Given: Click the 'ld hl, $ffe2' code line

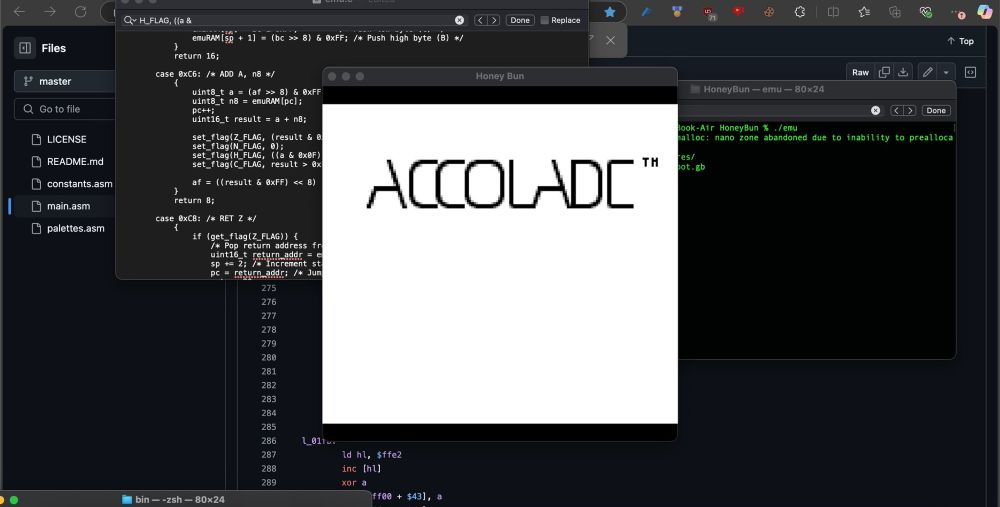Looking at the screenshot, I should click(x=372, y=455).
